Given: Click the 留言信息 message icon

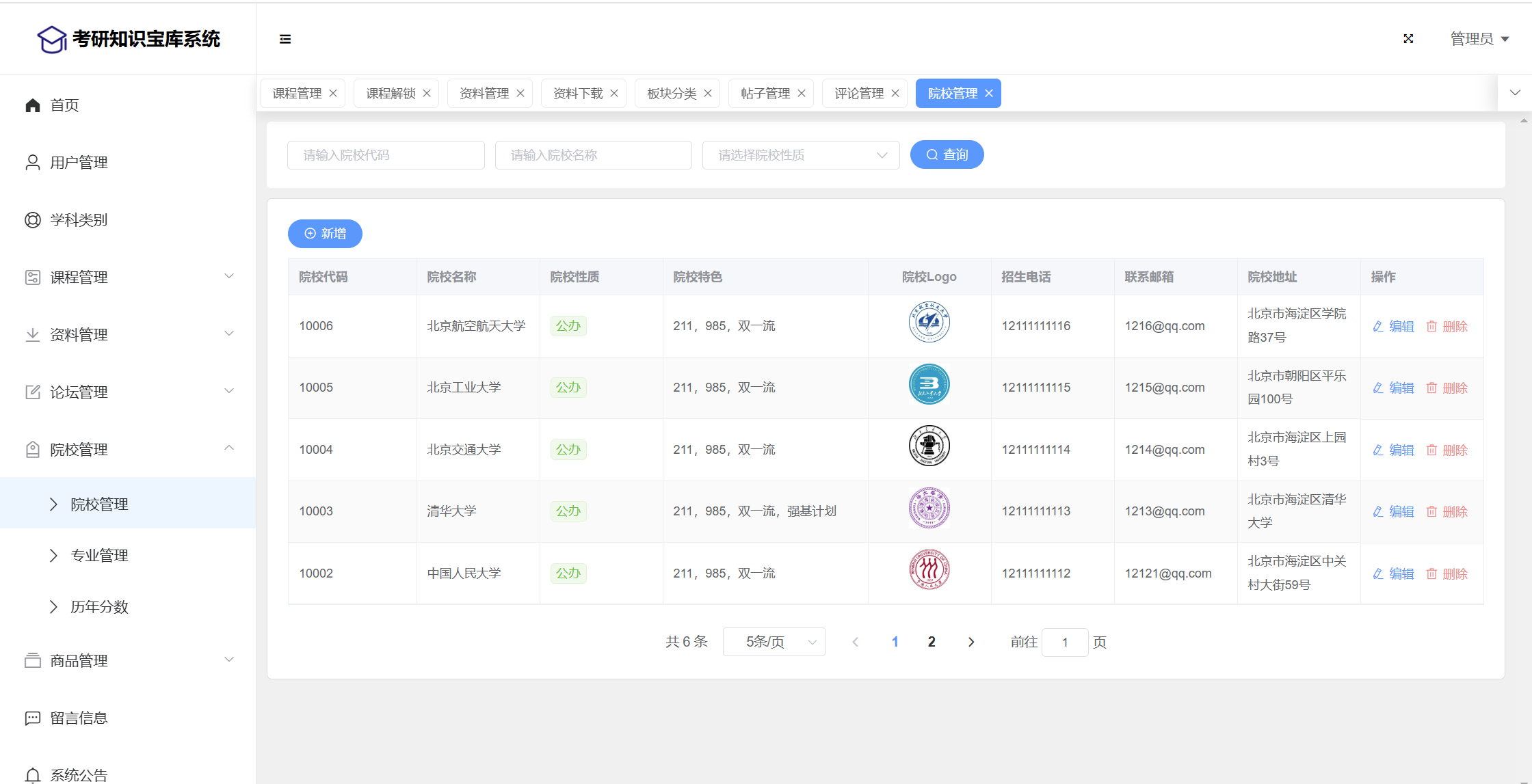Looking at the screenshot, I should coord(32,718).
